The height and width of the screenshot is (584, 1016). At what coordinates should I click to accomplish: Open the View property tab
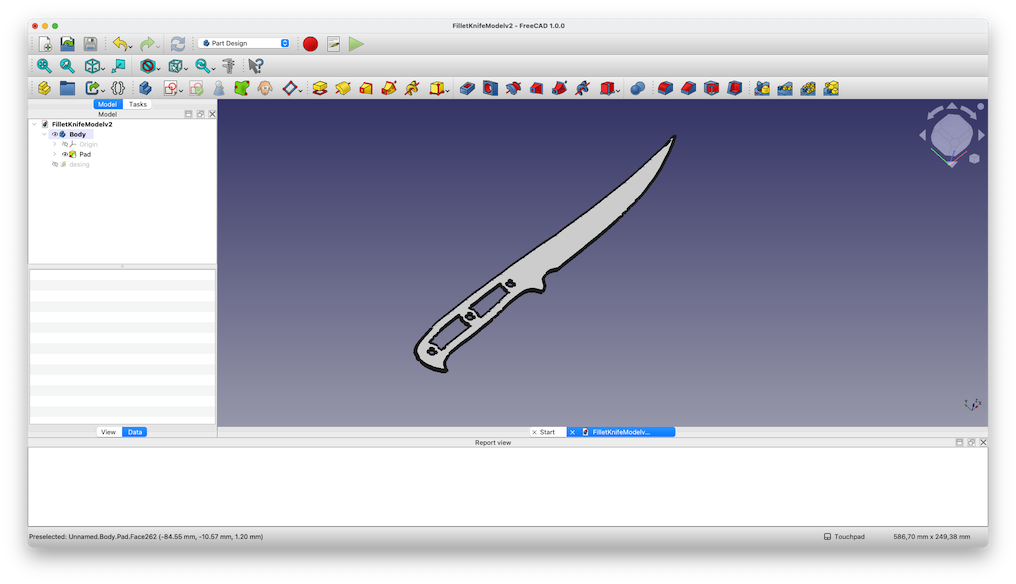coord(108,432)
